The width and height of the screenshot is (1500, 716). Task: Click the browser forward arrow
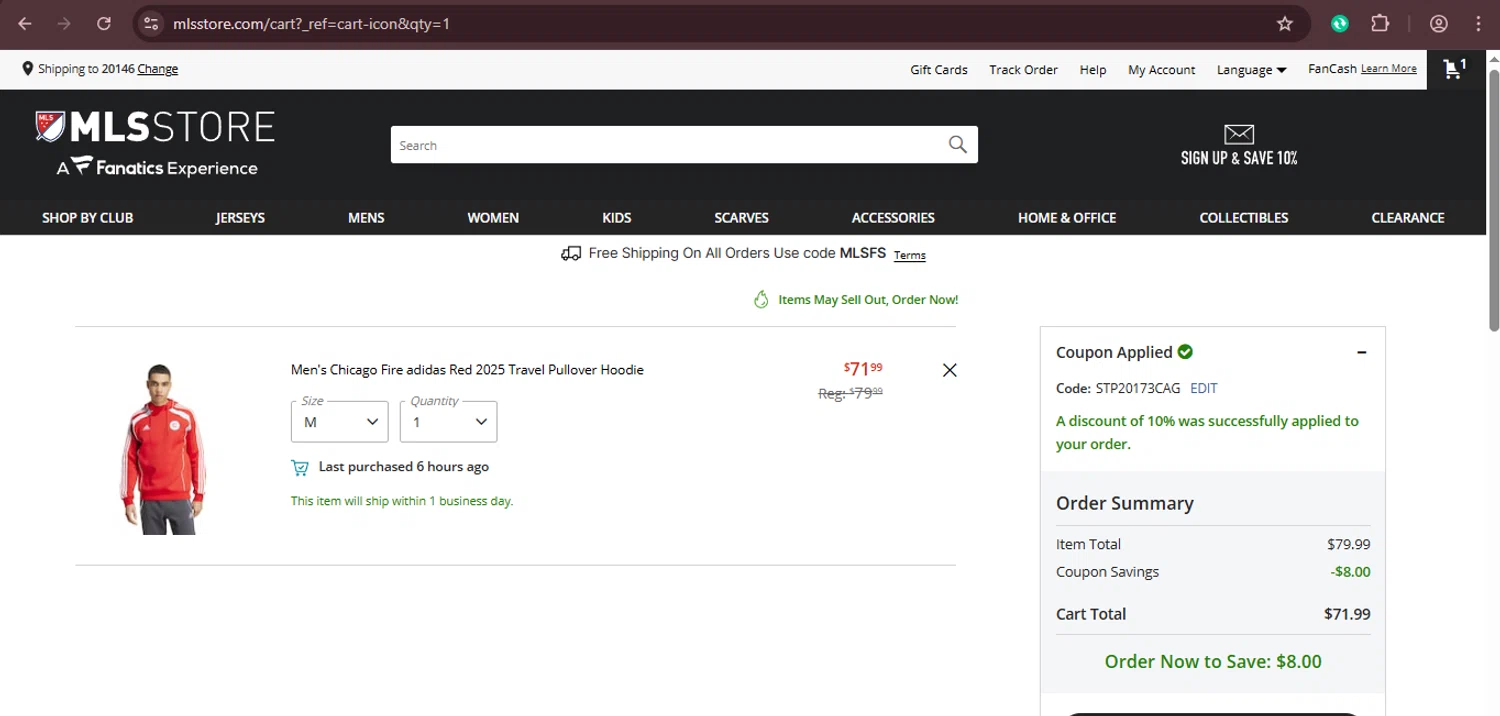coord(64,24)
